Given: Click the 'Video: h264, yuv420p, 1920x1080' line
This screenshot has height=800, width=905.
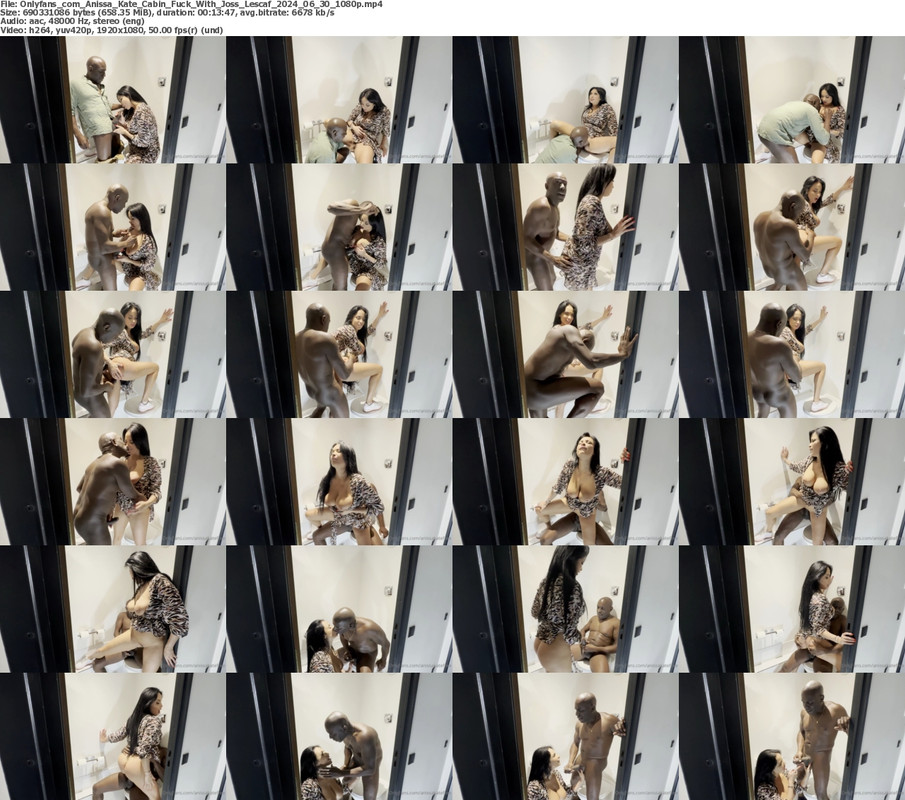Looking at the screenshot, I should (x=111, y=30).
